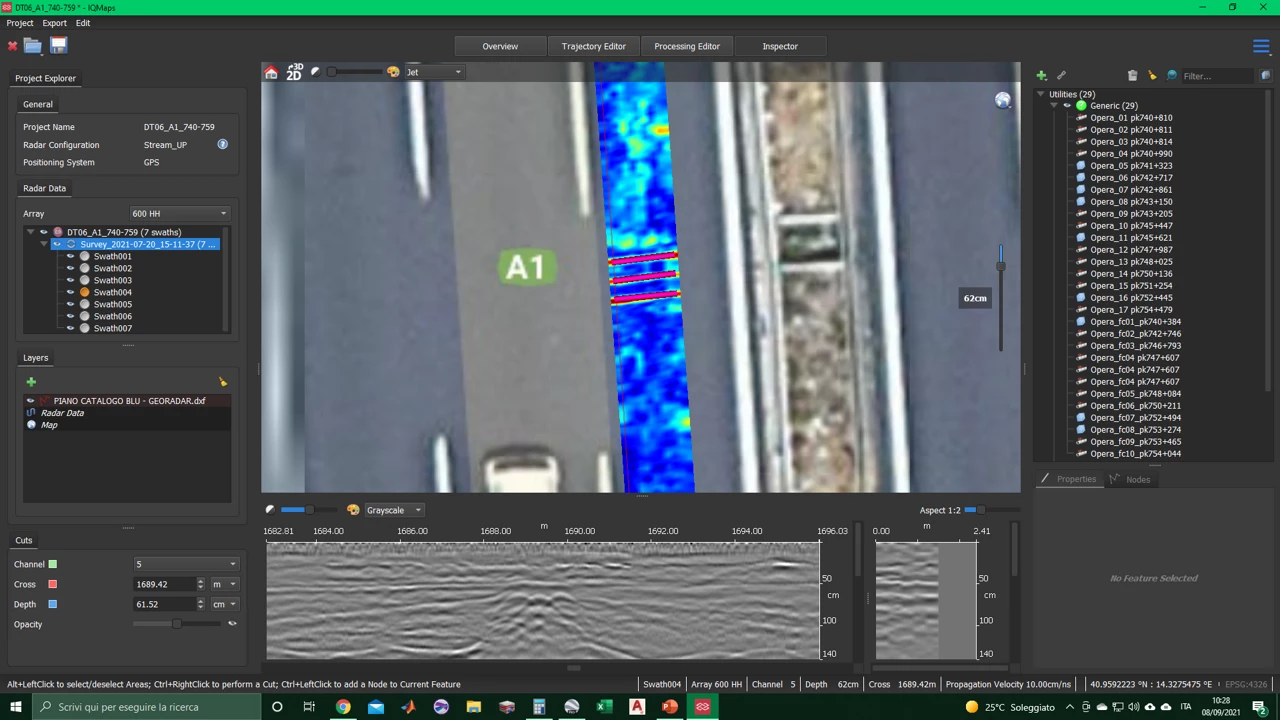Switch to the Processing Editor tab
The height and width of the screenshot is (720, 1280).
(x=687, y=46)
